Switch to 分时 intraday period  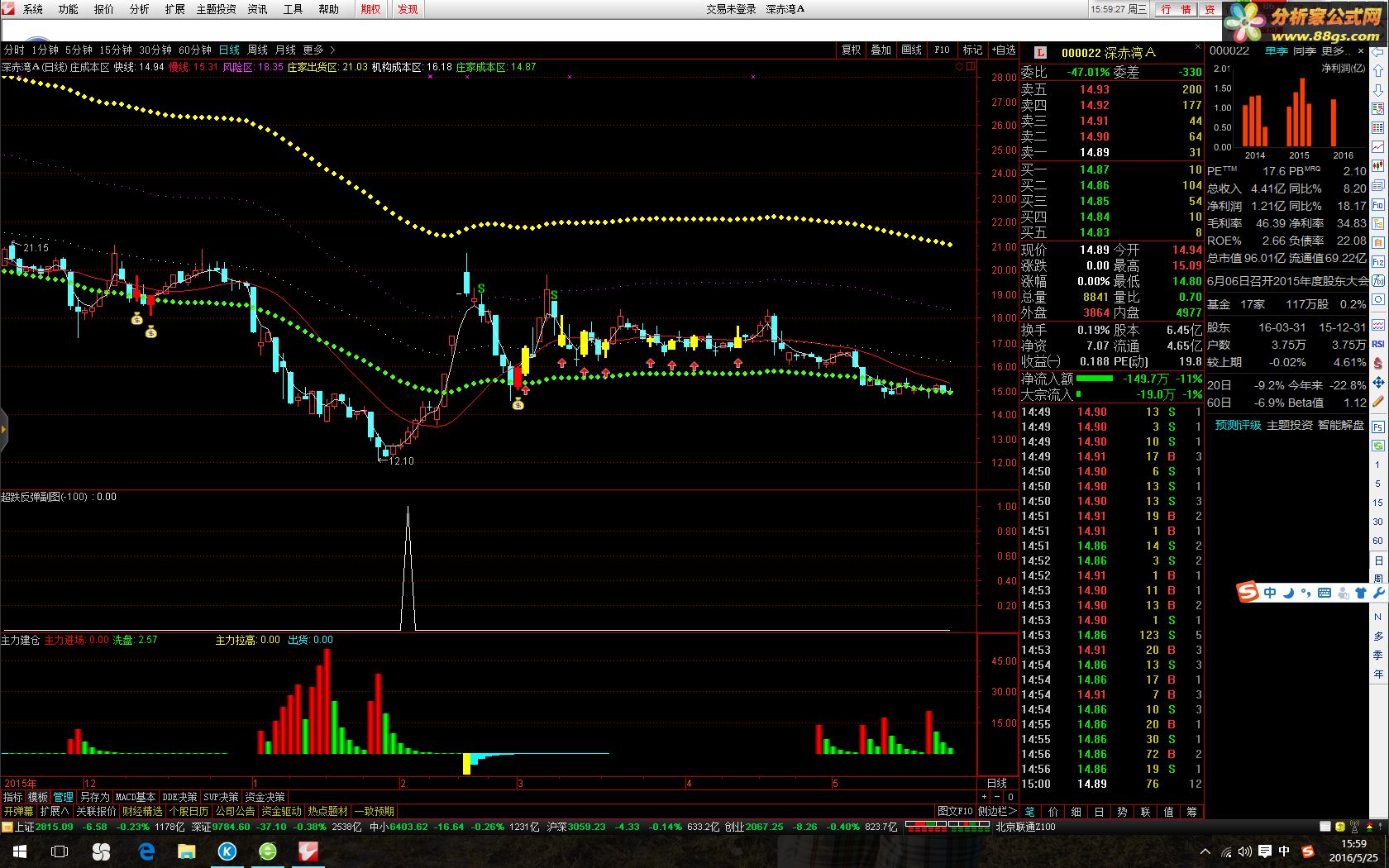click(13, 50)
